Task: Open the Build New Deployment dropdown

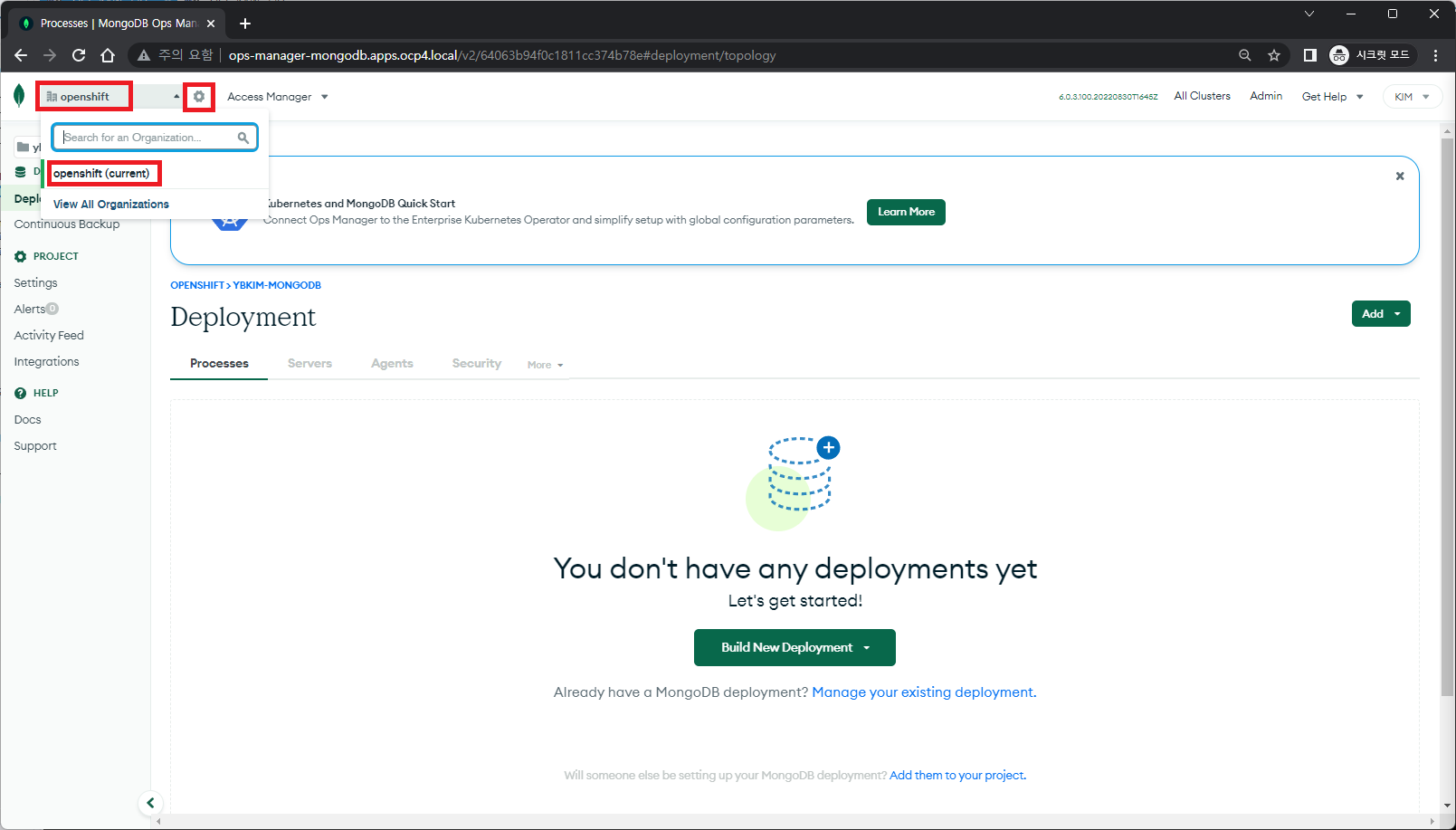Action: [795, 647]
